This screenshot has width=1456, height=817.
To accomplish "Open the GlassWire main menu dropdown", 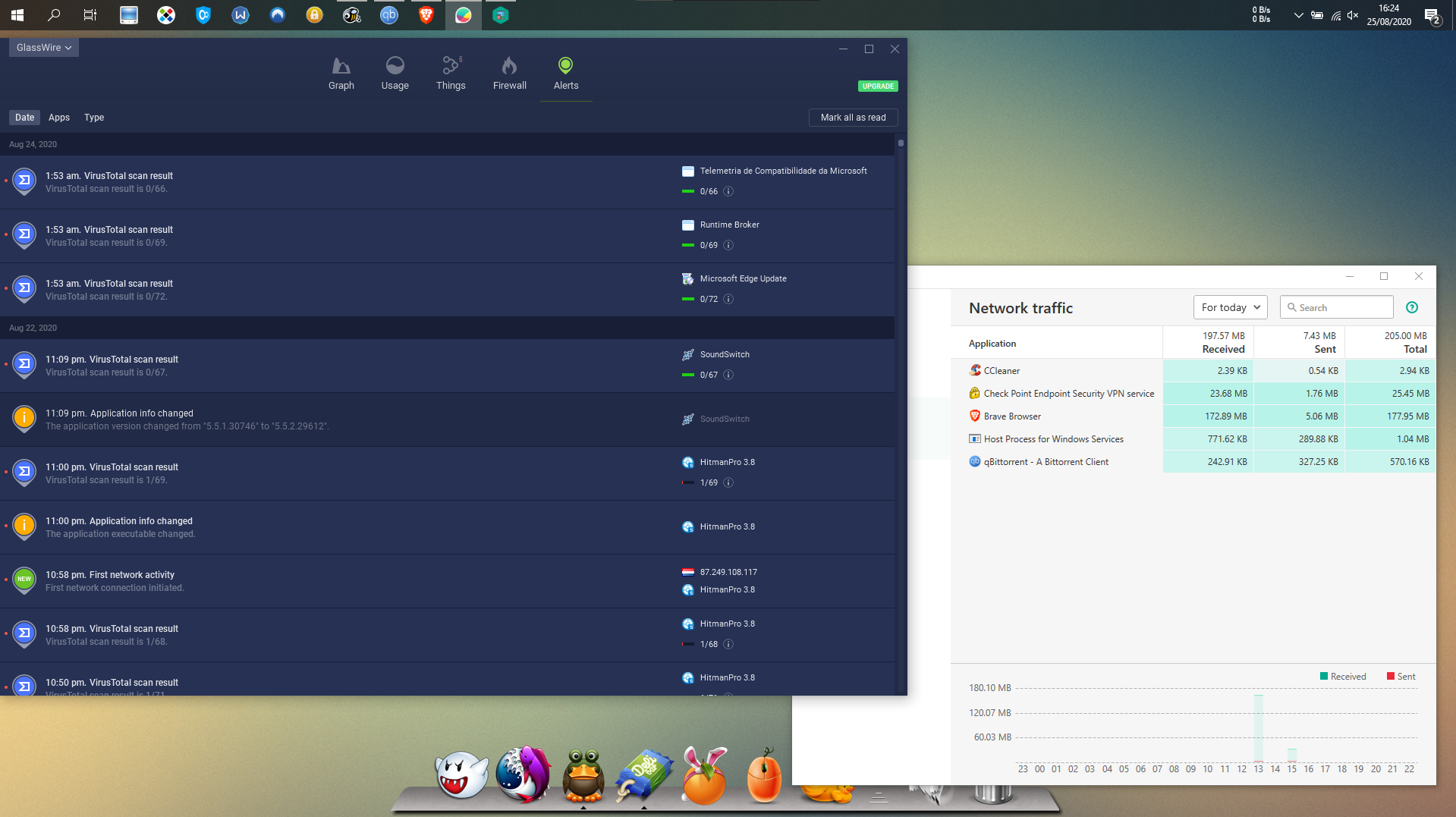I will 44,47.
